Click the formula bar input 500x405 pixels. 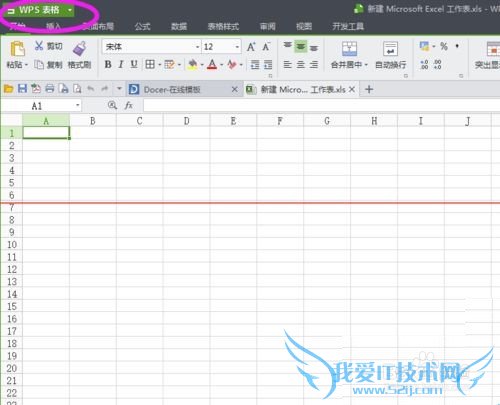[x=321, y=106]
